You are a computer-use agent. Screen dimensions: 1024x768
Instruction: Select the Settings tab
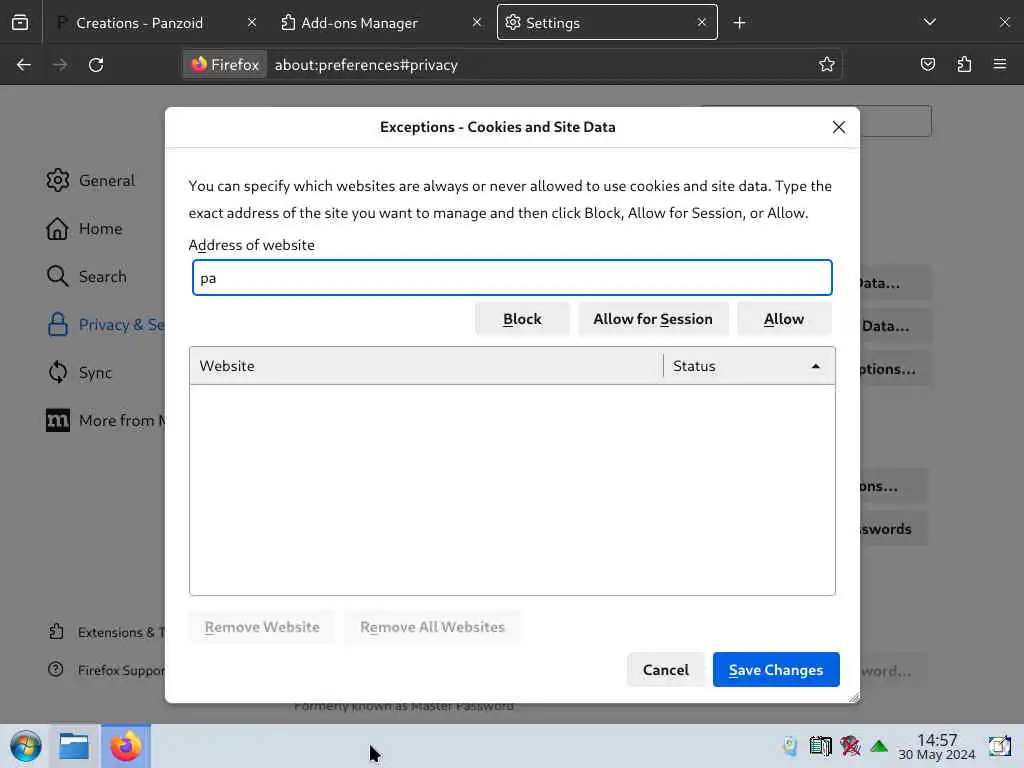(x=607, y=23)
